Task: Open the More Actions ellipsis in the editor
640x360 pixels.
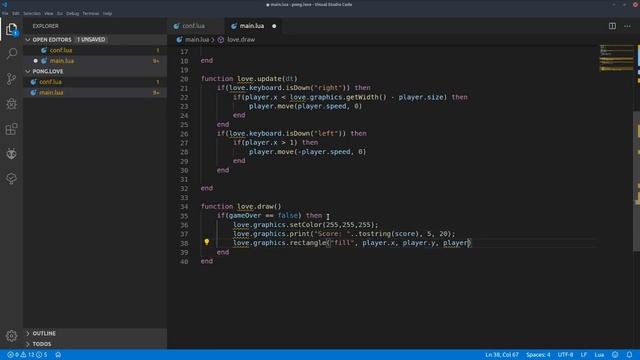Action: [627, 26]
